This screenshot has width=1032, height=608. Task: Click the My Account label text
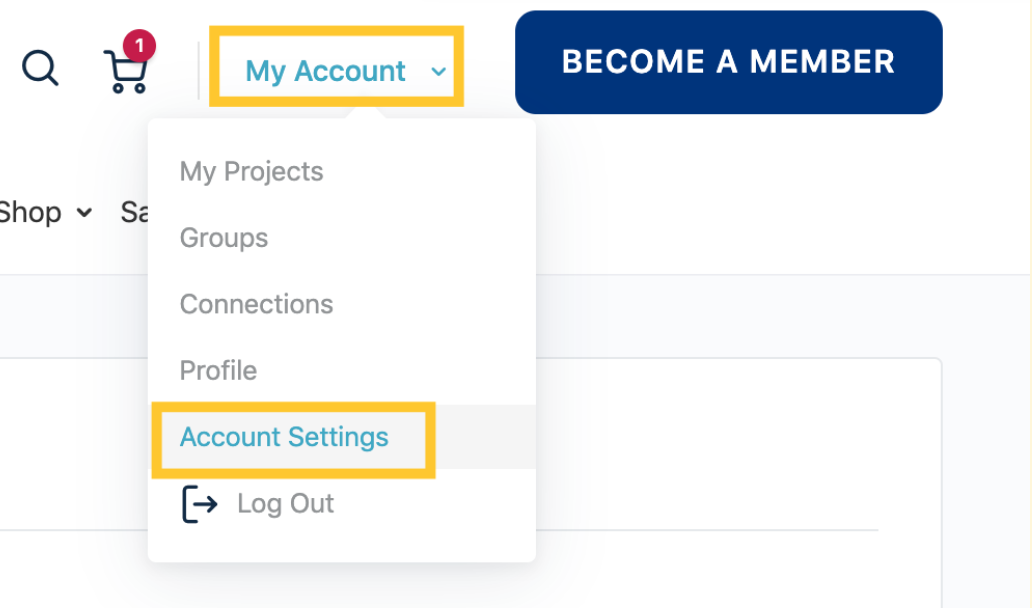[x=325, y=71]
